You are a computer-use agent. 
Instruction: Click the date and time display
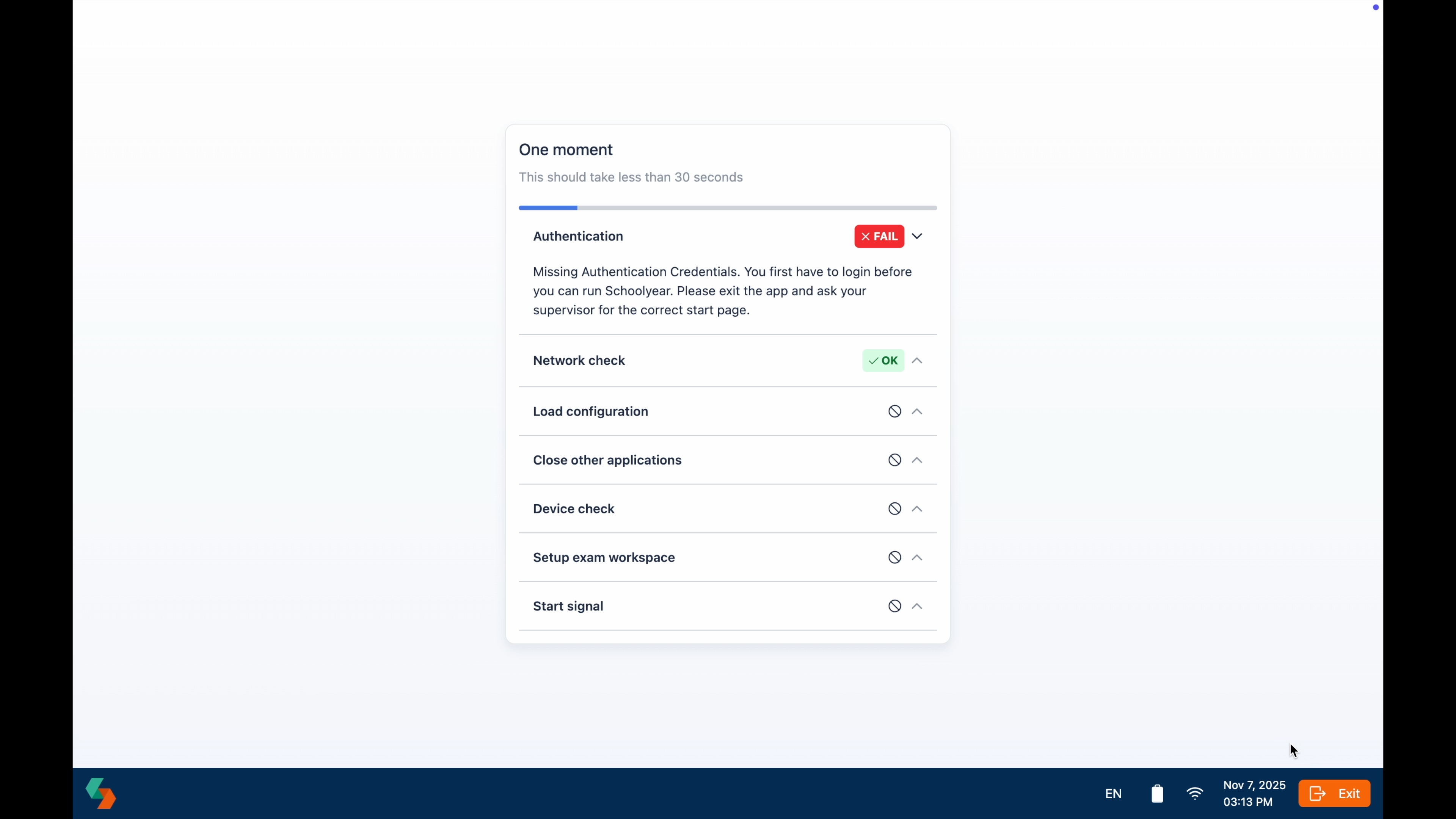(1254, 794)
